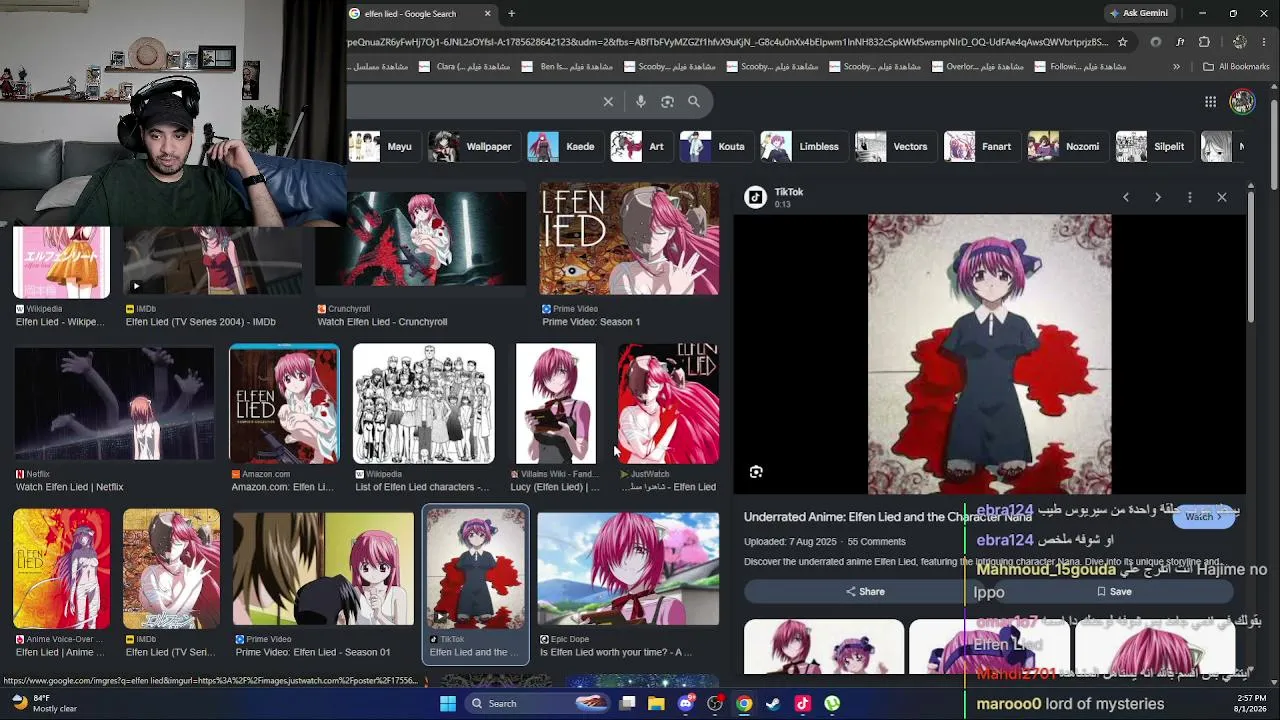Viewport: 1280px width, 720px height.
Task: Open the Netflix 'Watch Elfen Lied' thumbnail
Action: [114, 404]
